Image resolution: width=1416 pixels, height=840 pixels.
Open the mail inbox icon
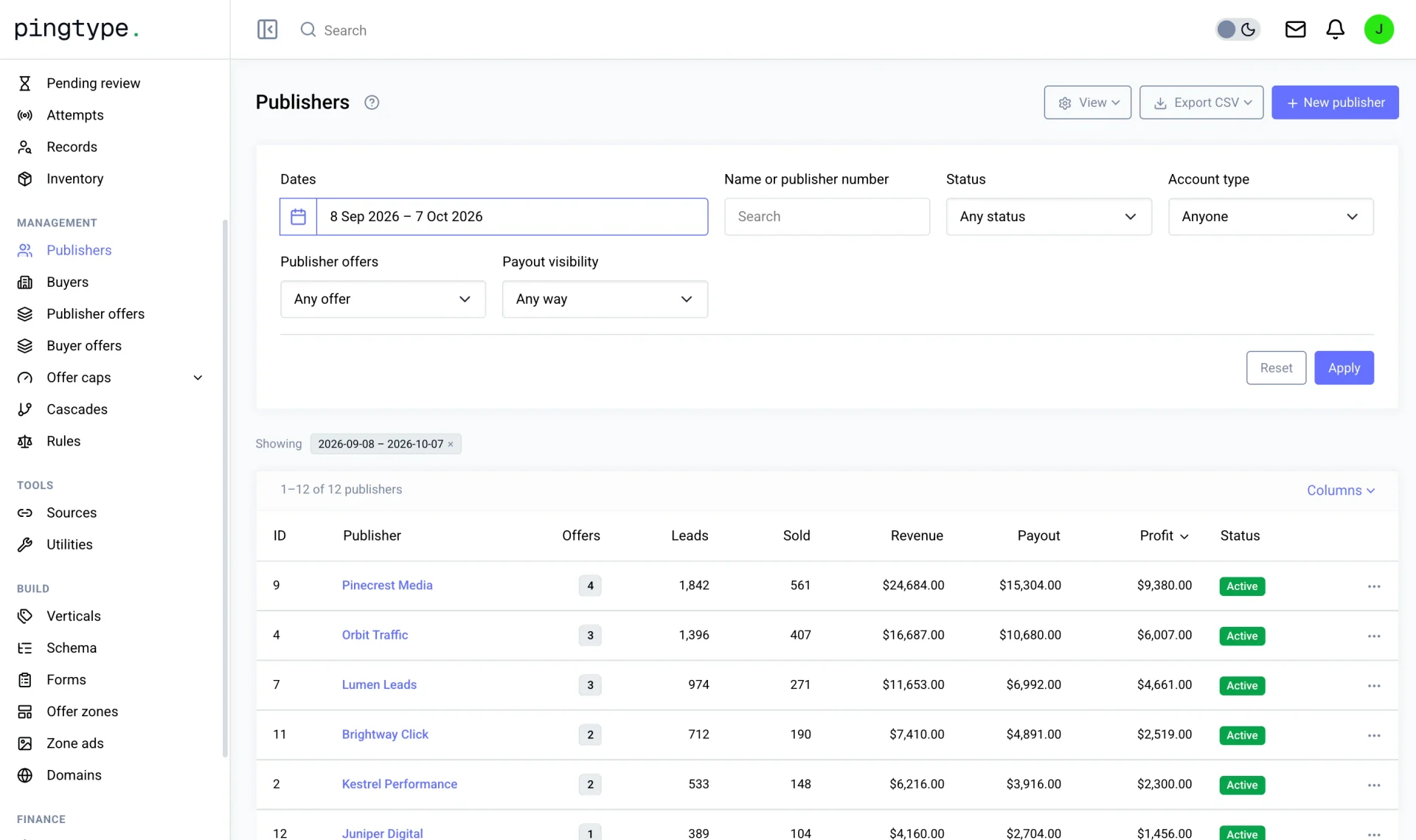1295,29
